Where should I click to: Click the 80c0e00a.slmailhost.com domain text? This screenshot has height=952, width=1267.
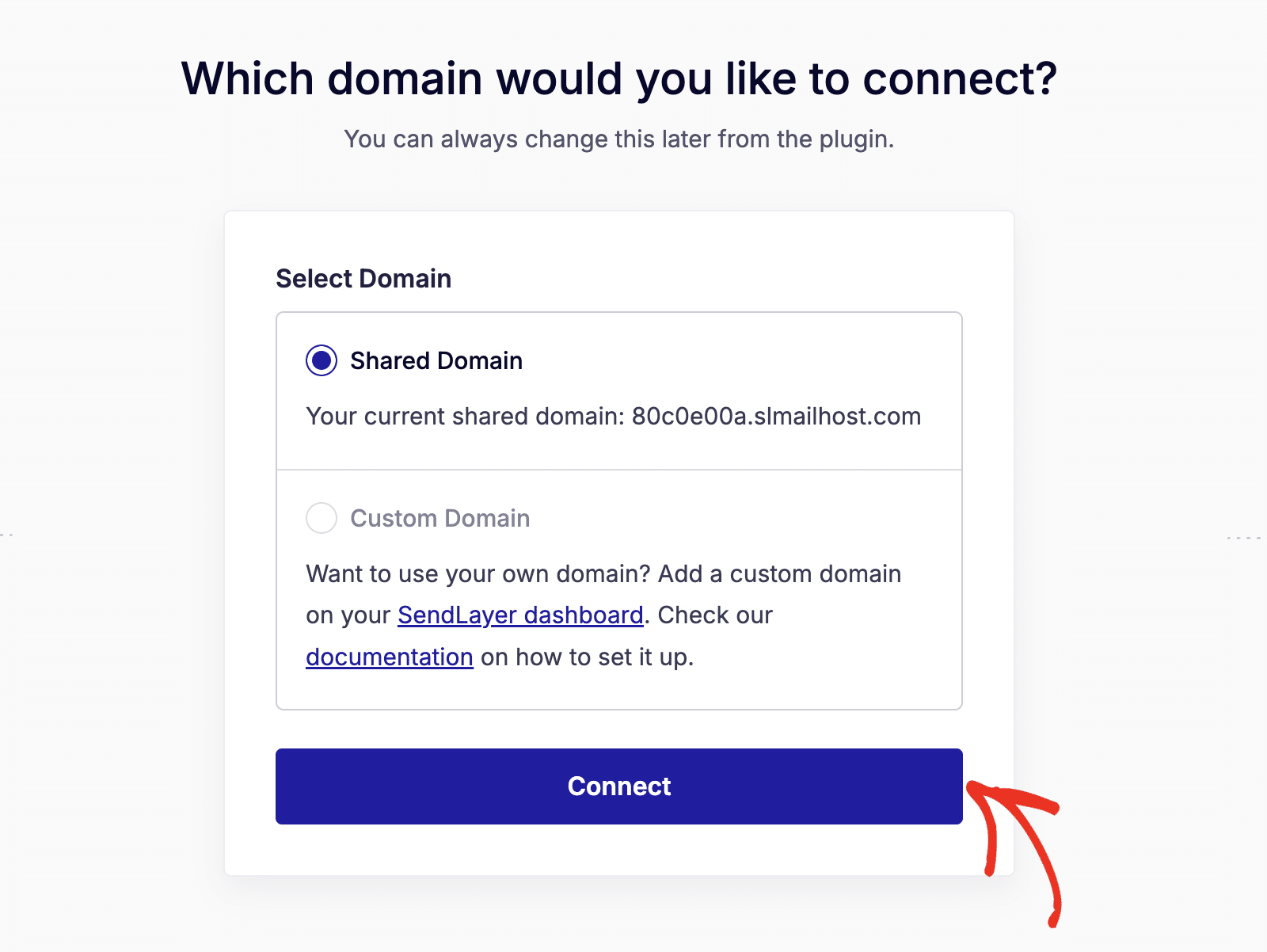(x=776, y=417)
